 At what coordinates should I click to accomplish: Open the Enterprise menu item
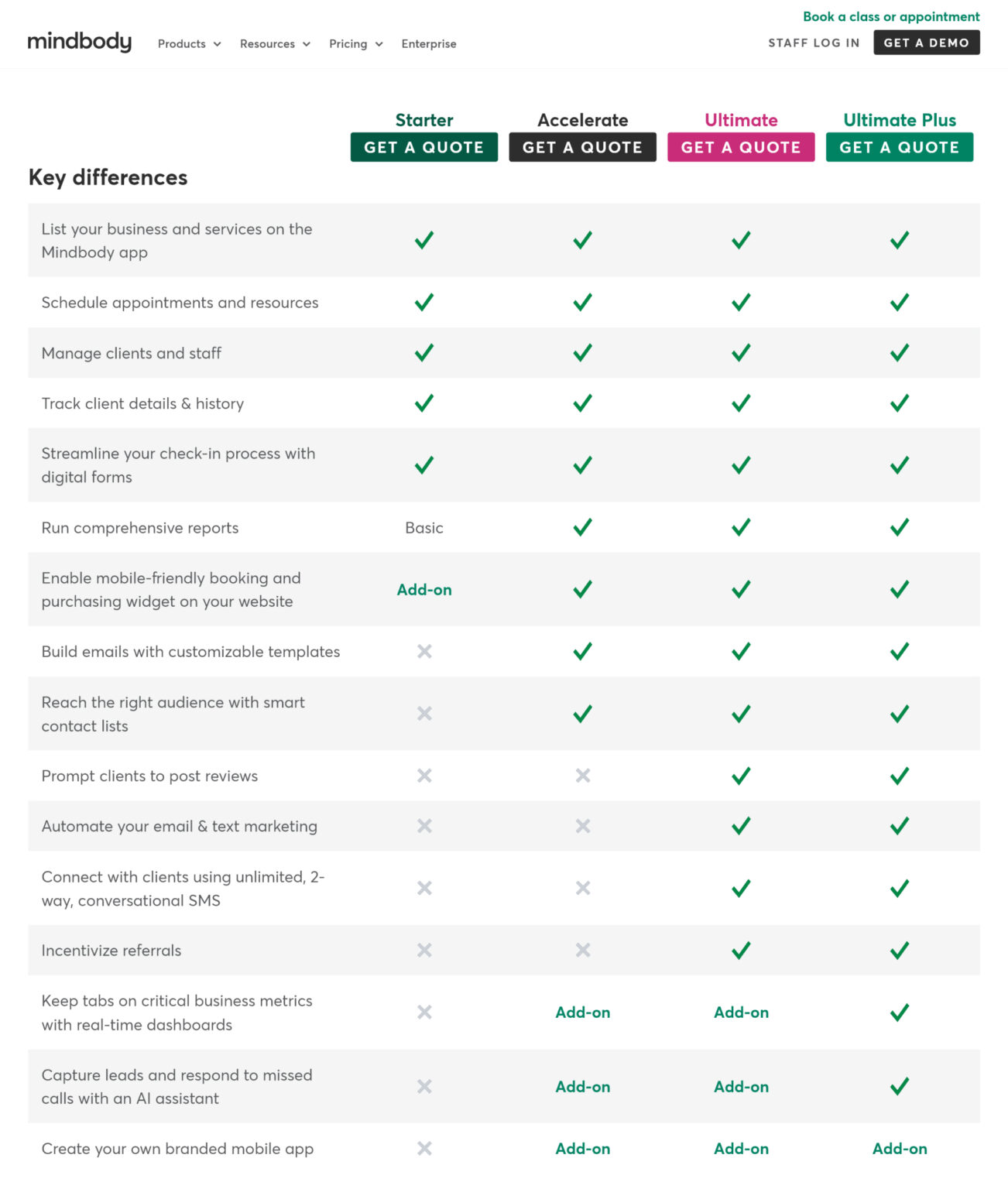point(429,44)
